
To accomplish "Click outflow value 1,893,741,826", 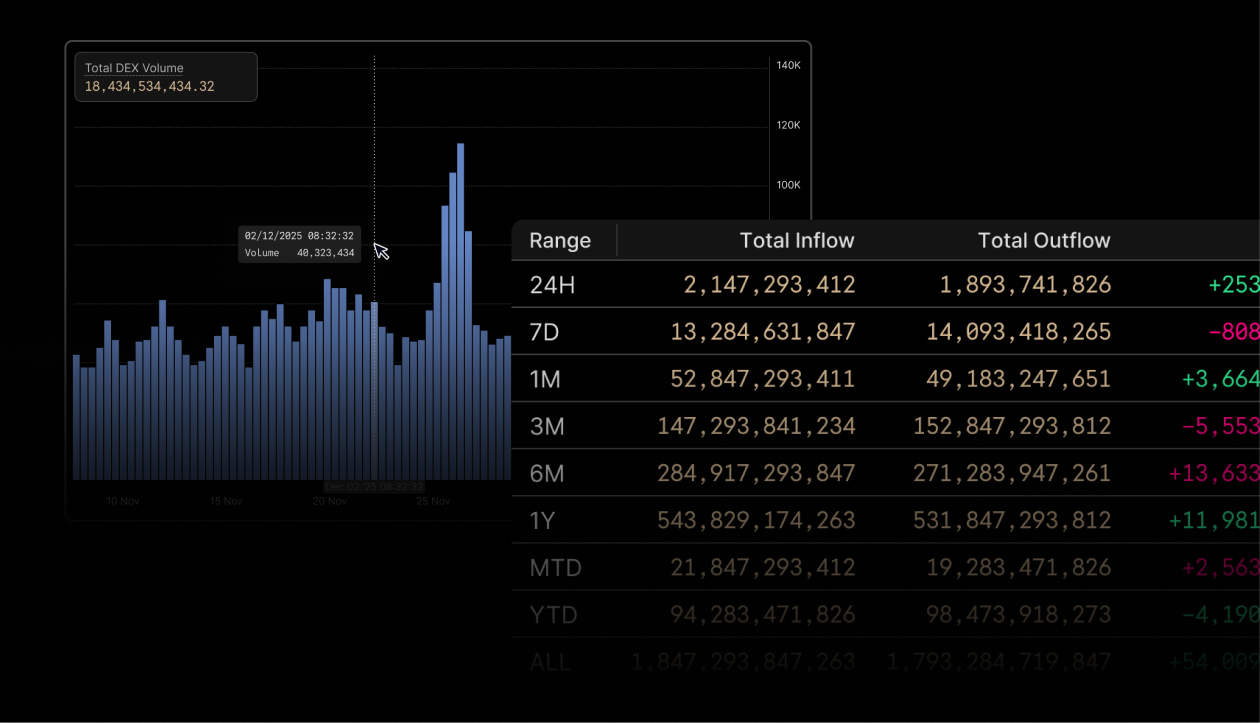I will click(x=1025, y=285).
